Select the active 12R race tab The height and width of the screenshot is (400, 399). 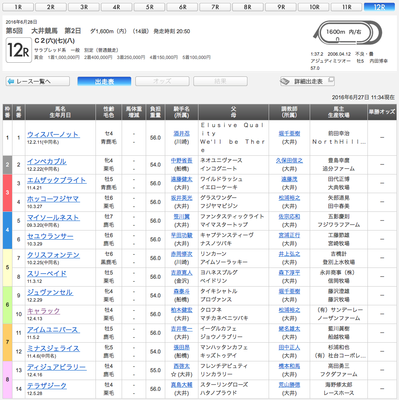(380, 7)
